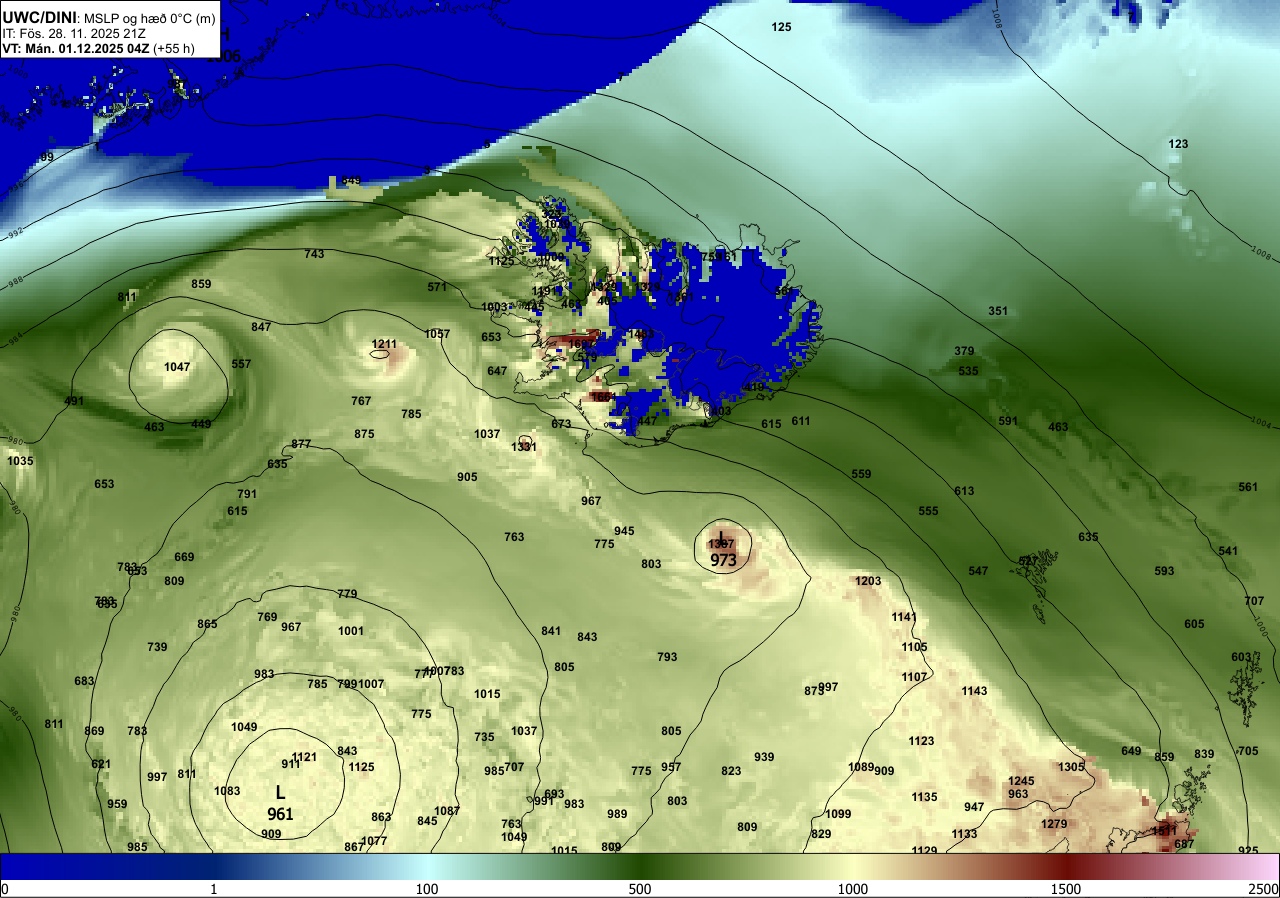Click the map value 605
Image resolution: width=1280 pixels, height=898 pixels.
(1194, 624)
